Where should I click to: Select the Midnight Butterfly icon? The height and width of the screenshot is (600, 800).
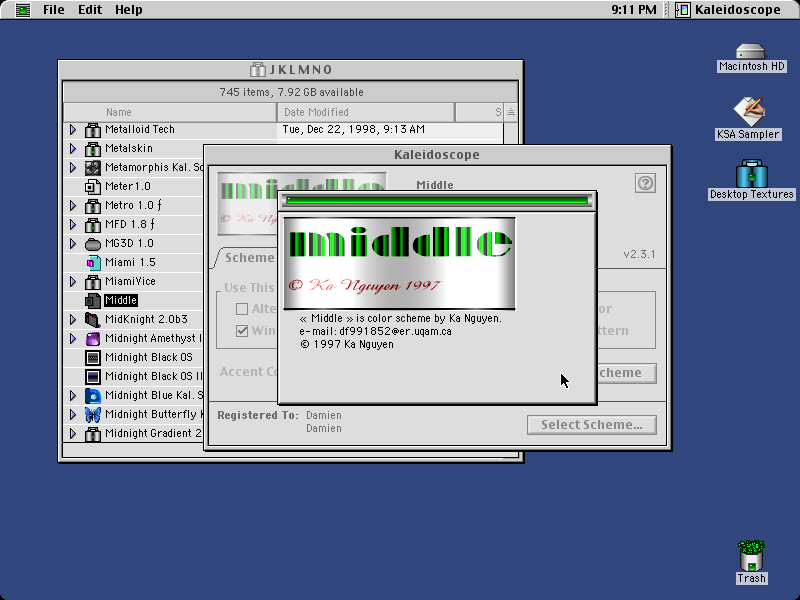click(x=92, y=414)
